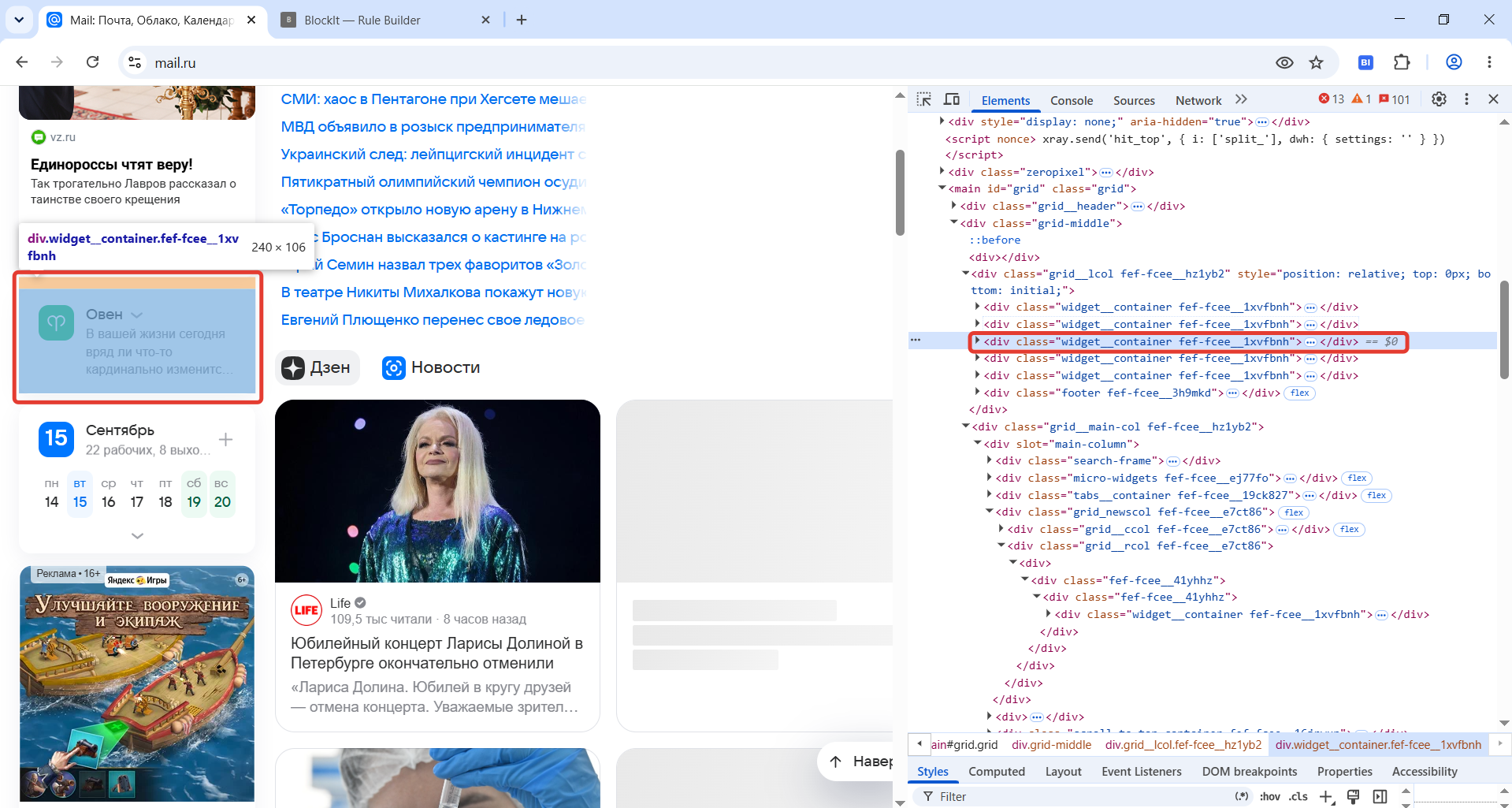Toggle the .cls class editor
Screen dimensions: 1512x808
(x=1298, y=796)
